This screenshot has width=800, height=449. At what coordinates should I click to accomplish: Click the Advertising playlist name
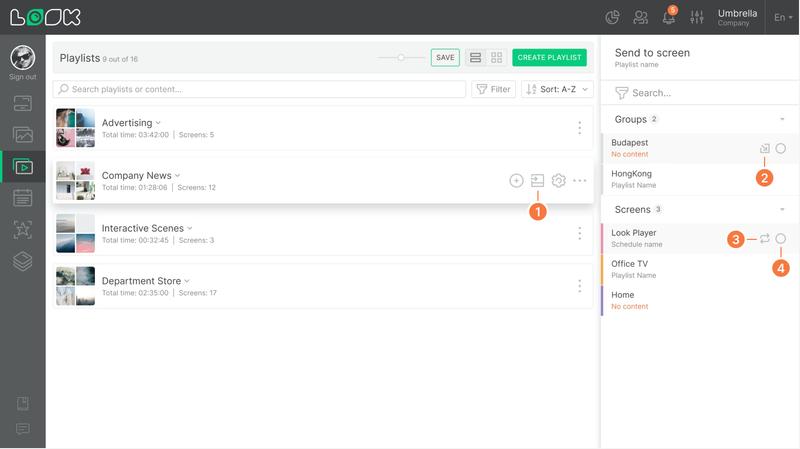tap(127, 123)
